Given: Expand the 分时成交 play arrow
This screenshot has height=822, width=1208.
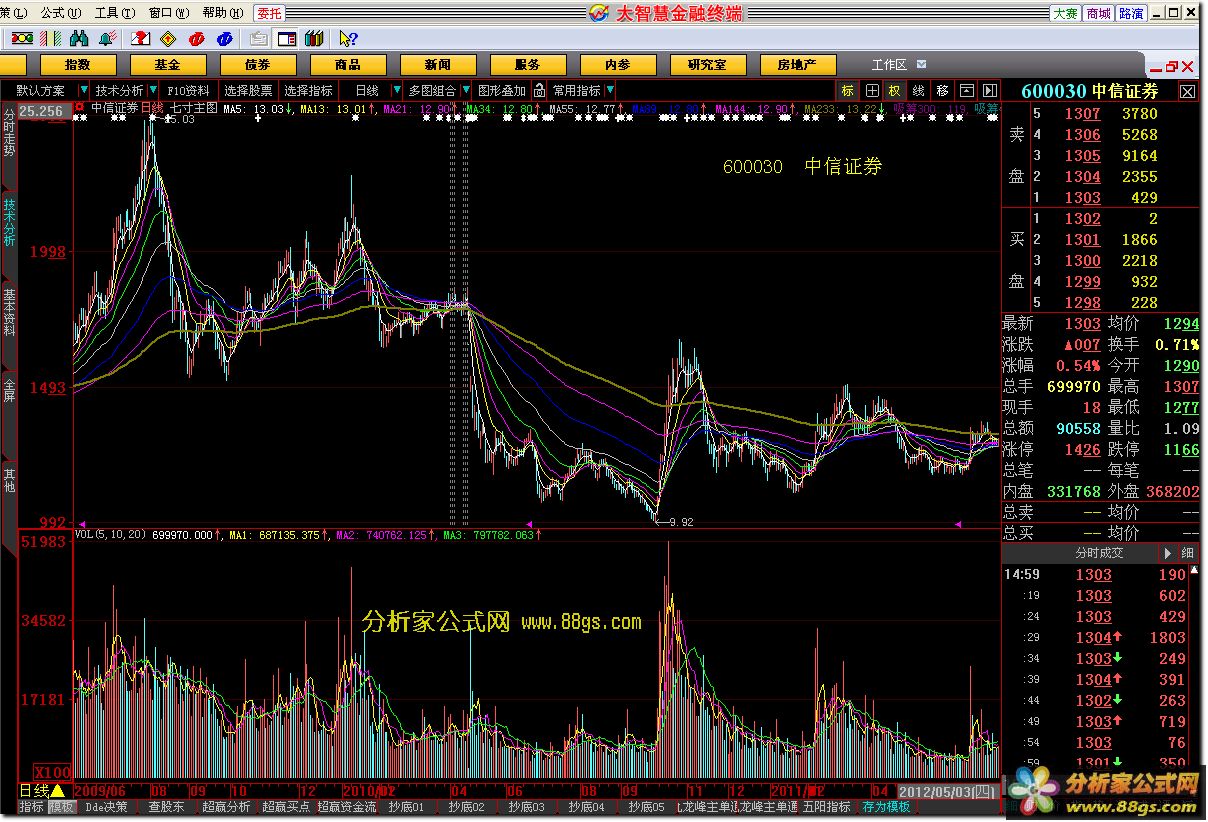Looking at the screenshot, I should tap(1167, 553).
